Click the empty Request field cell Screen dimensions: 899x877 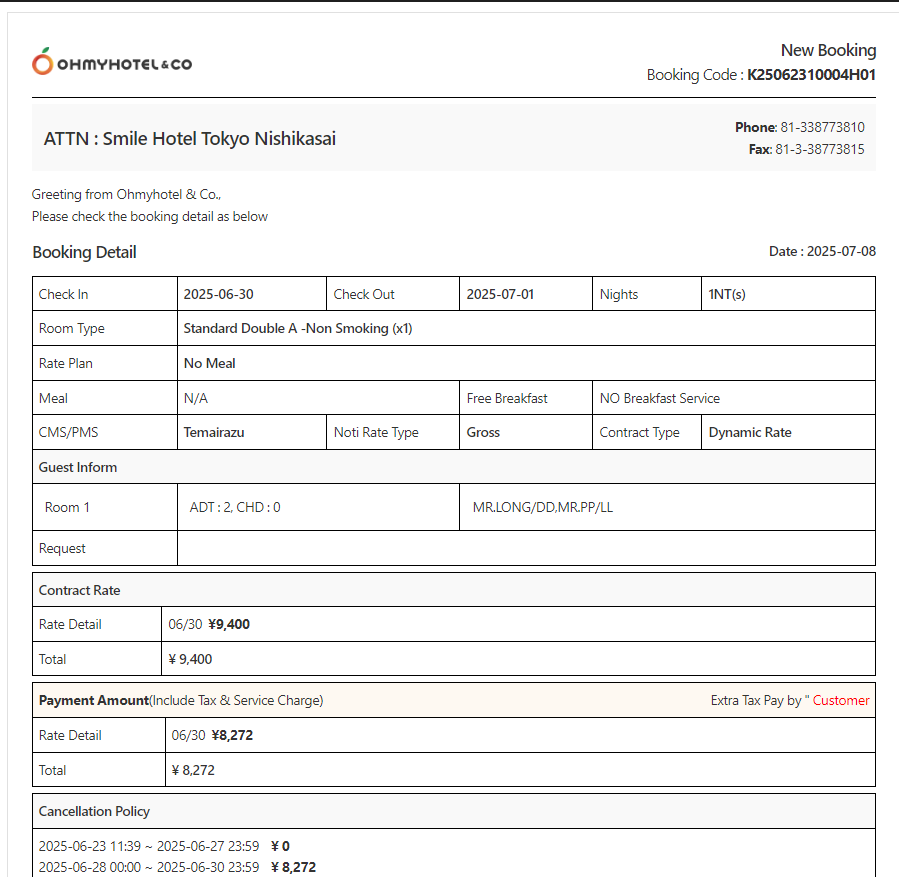pos(525,548)
